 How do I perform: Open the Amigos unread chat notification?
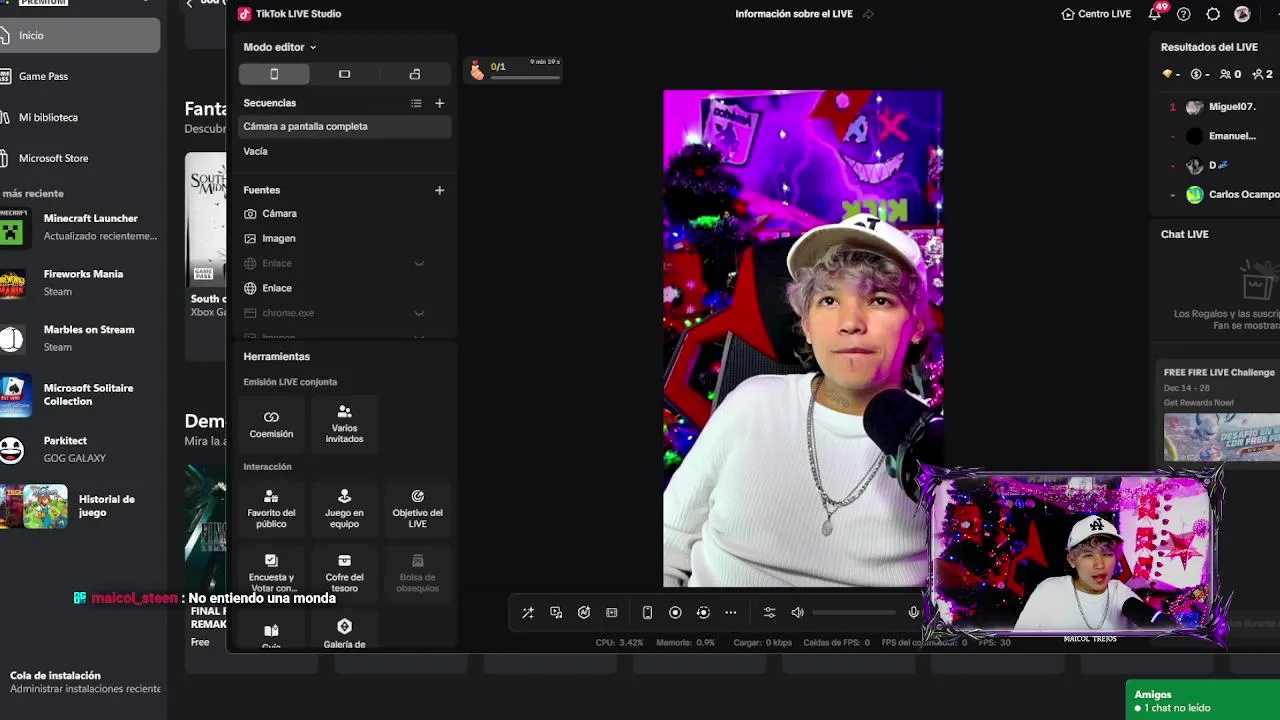1203,700
